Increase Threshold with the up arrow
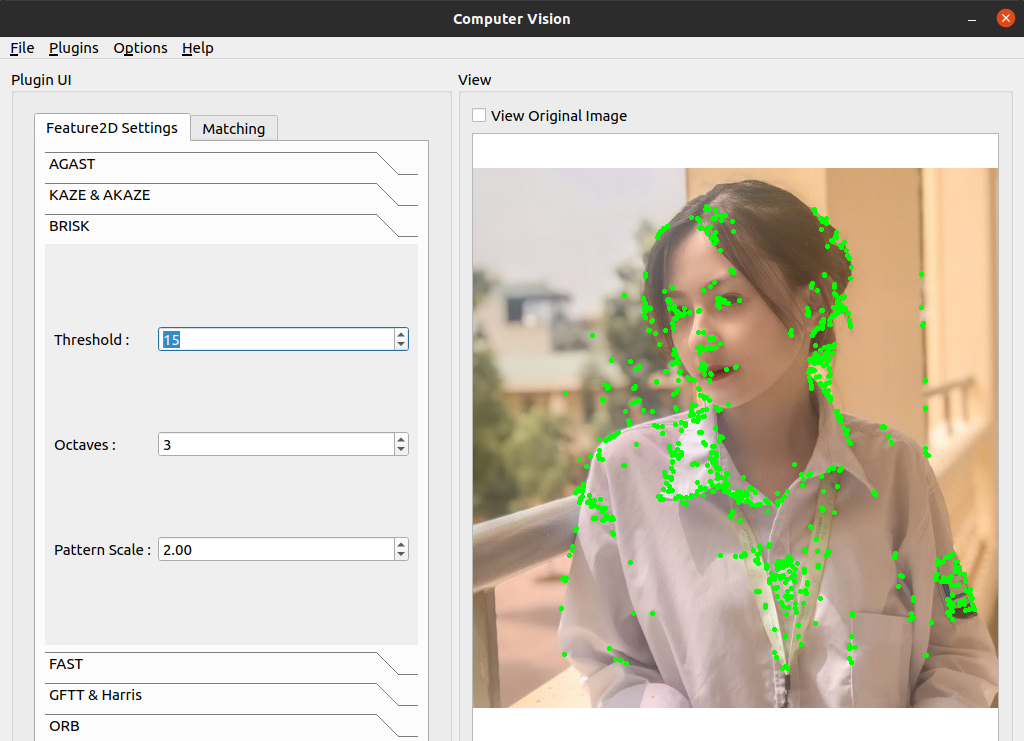Viewport: 1024px width, 741px height. coord(401,334)
